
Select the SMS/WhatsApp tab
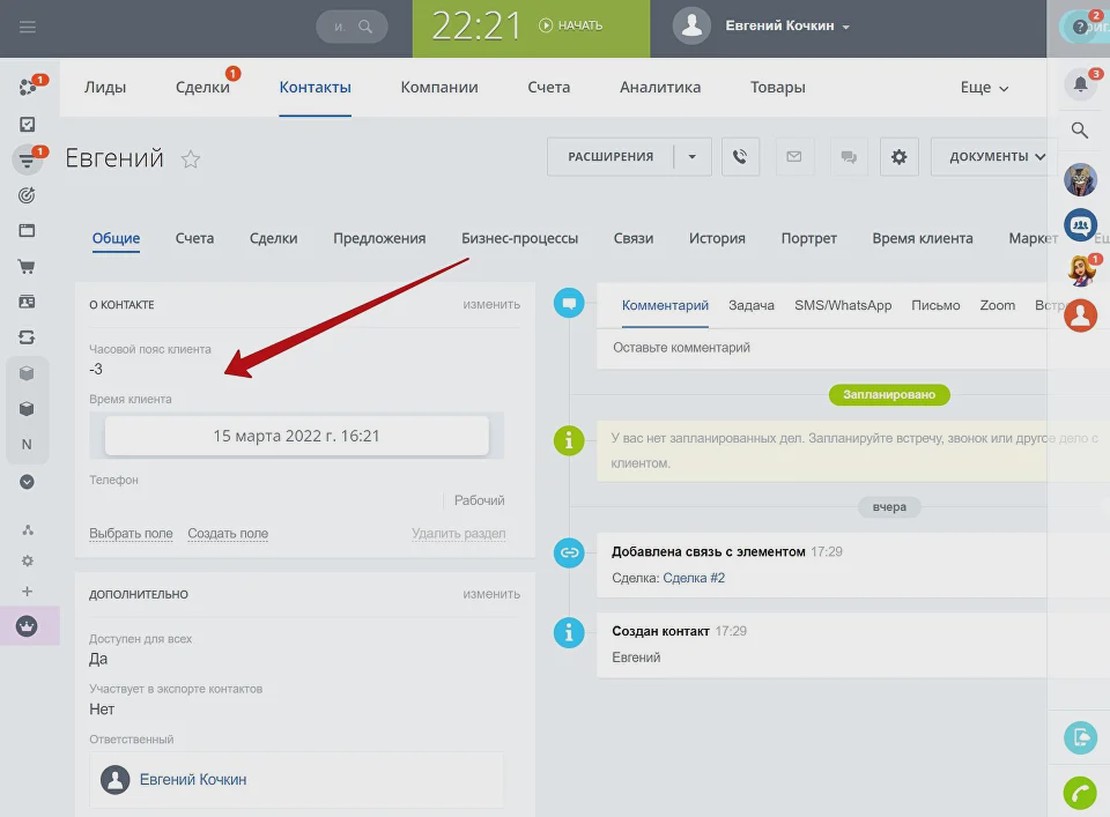[843, 305]
